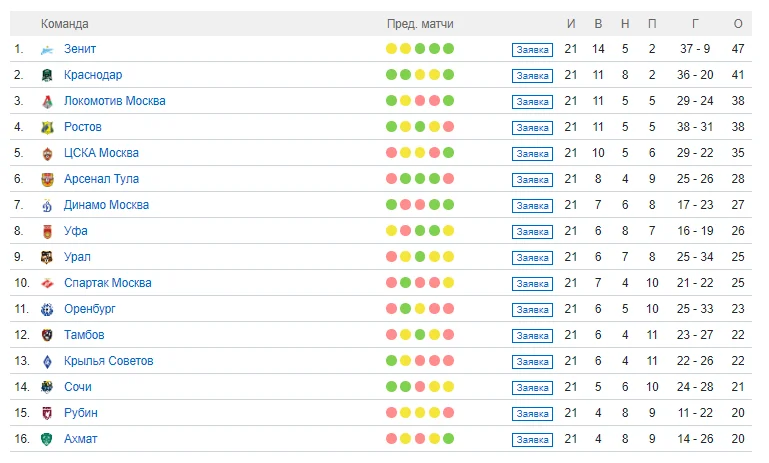Click the Команда column header
The width and height of the screenshot is (769, 463).
[65, 24]
